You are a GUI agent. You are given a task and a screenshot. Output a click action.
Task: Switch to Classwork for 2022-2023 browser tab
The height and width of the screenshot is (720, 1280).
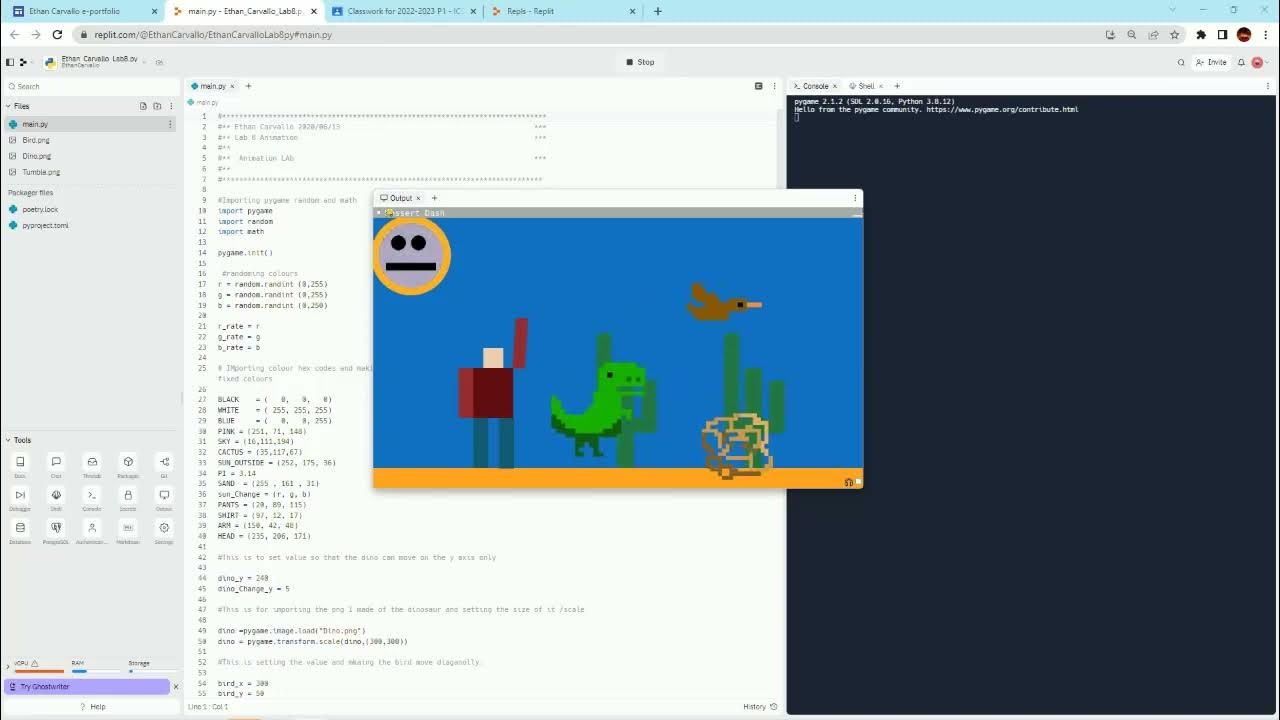coord(402,11)
